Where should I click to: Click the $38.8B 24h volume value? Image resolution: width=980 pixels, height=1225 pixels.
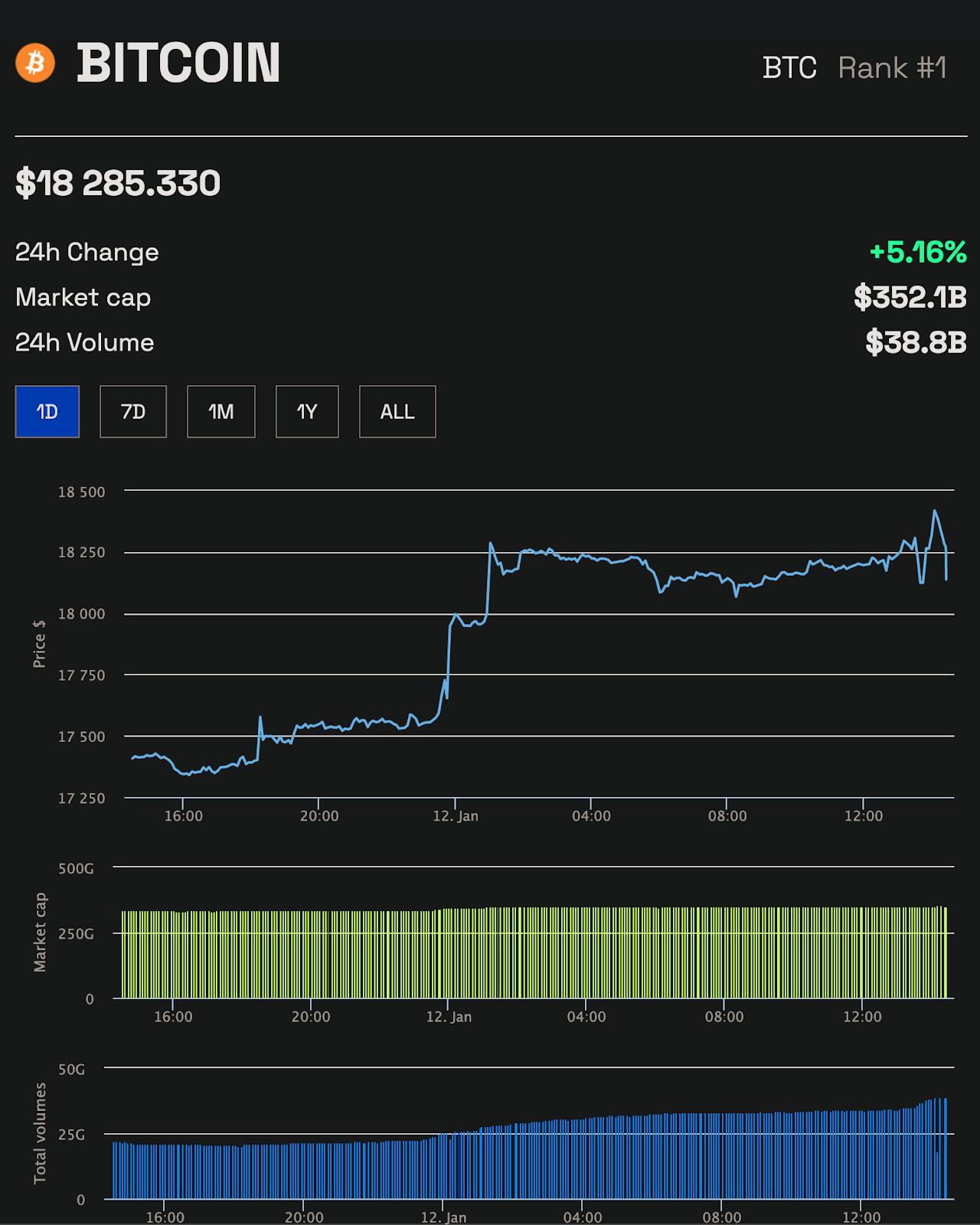(916, 342)
